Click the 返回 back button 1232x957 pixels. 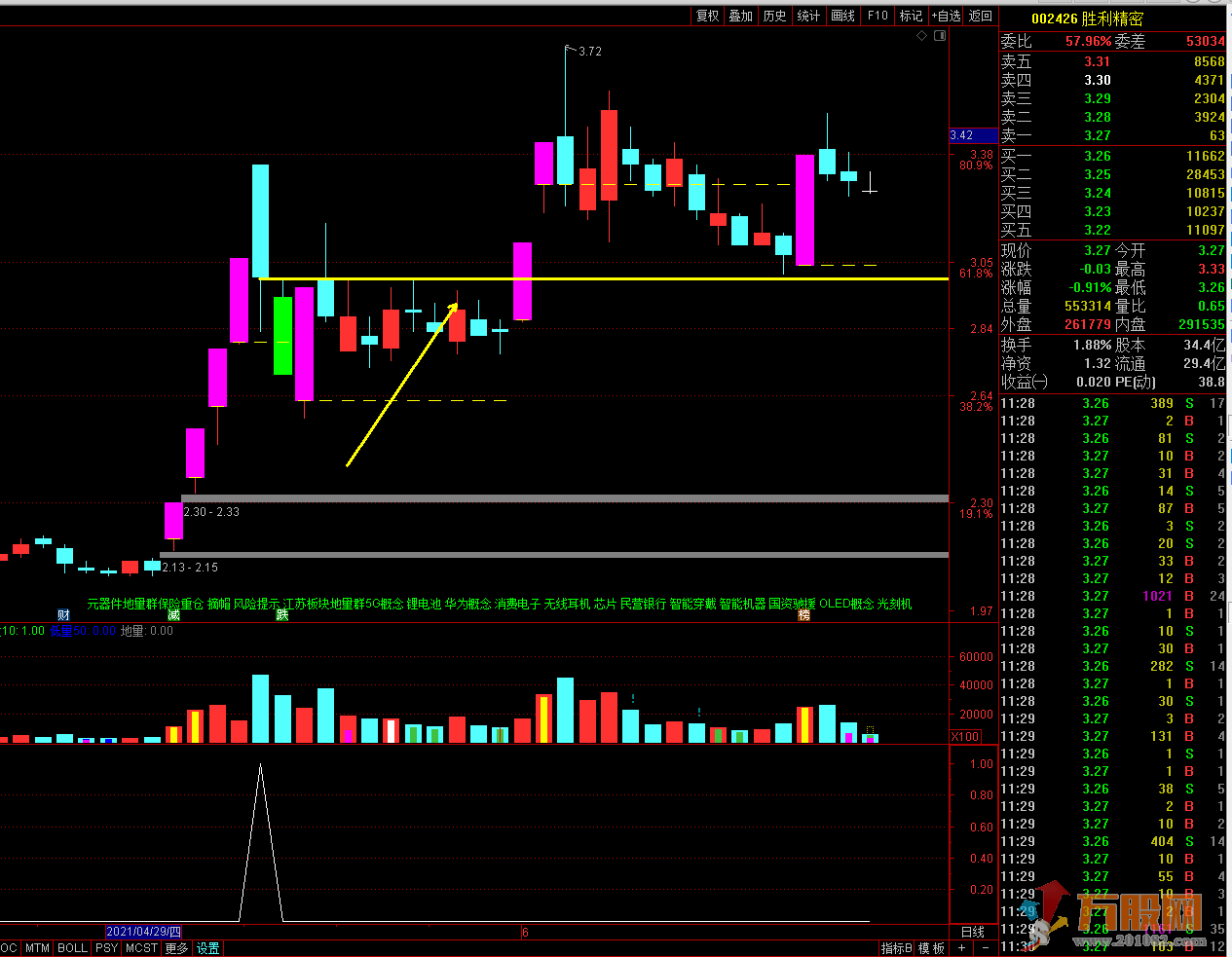click(x=981, y=16)
